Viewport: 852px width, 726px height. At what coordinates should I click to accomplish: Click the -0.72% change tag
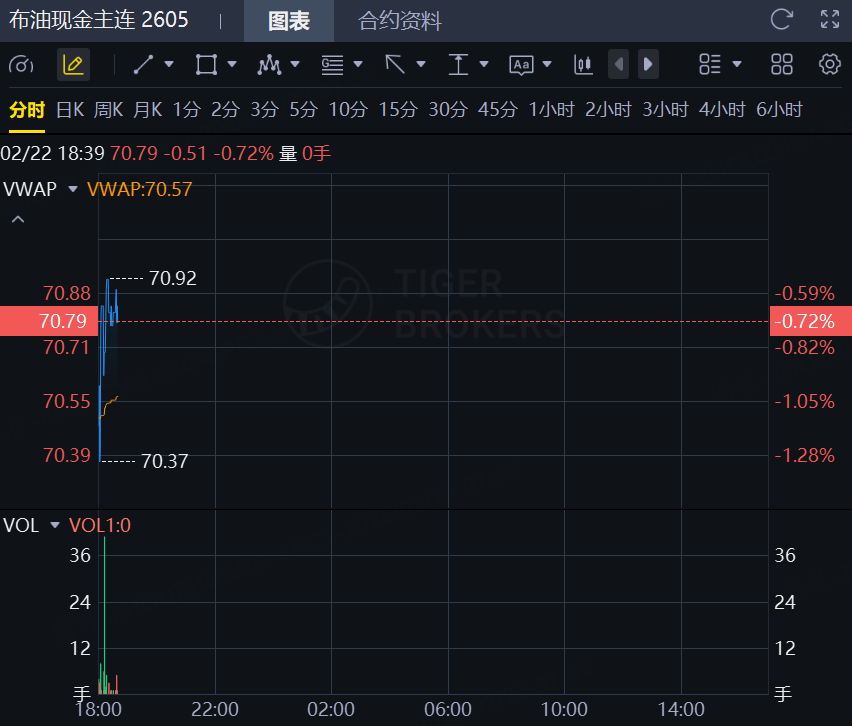click(811, 321)
